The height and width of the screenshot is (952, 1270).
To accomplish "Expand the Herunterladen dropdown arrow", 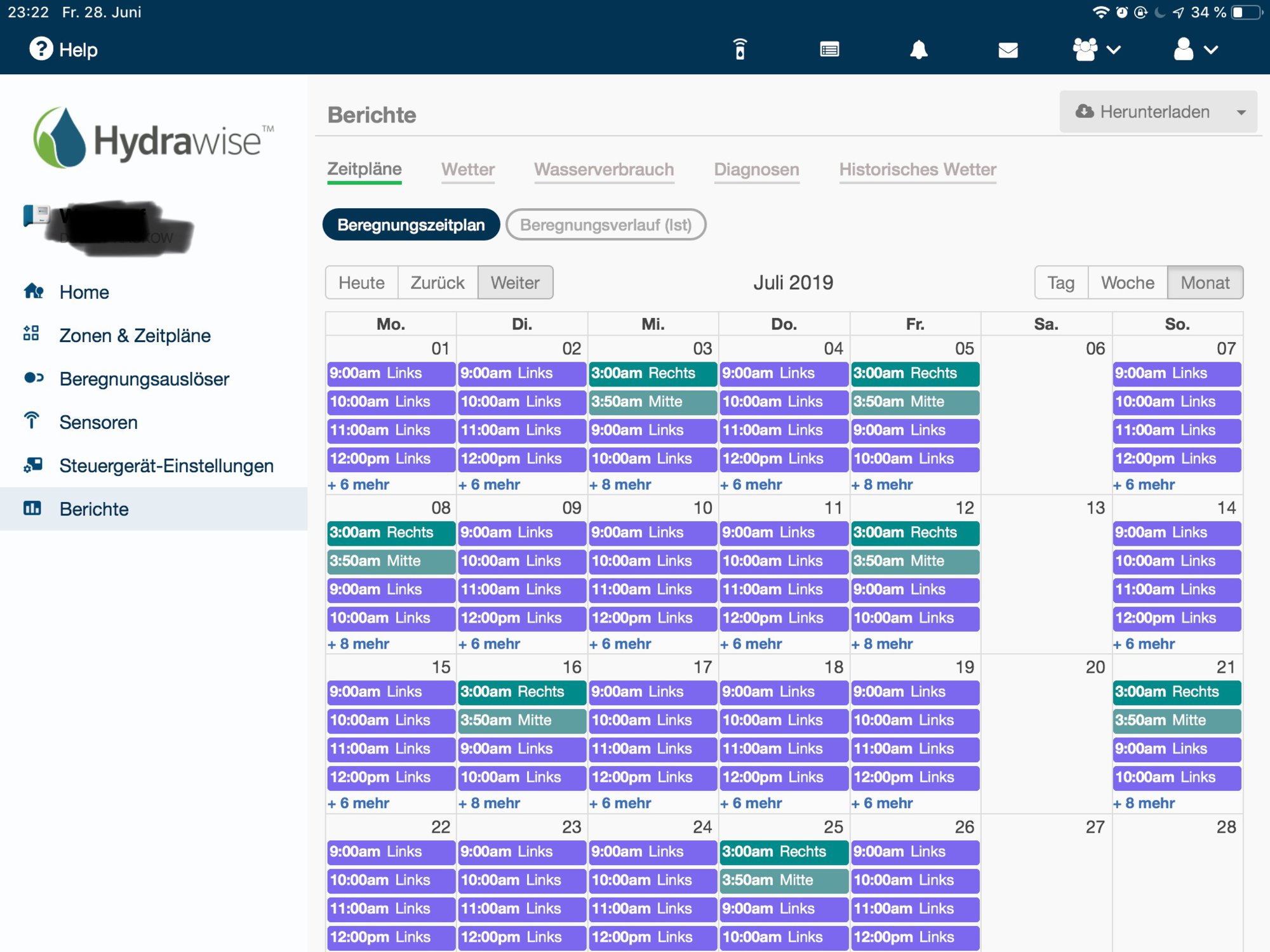I will coord(1241,113).
